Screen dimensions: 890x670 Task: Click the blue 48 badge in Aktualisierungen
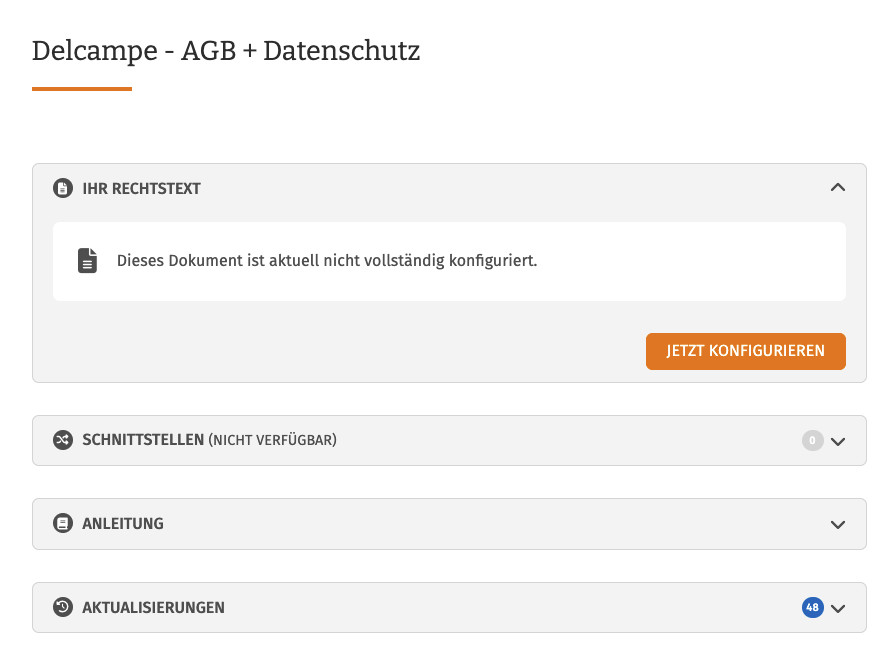coord(812,607)
